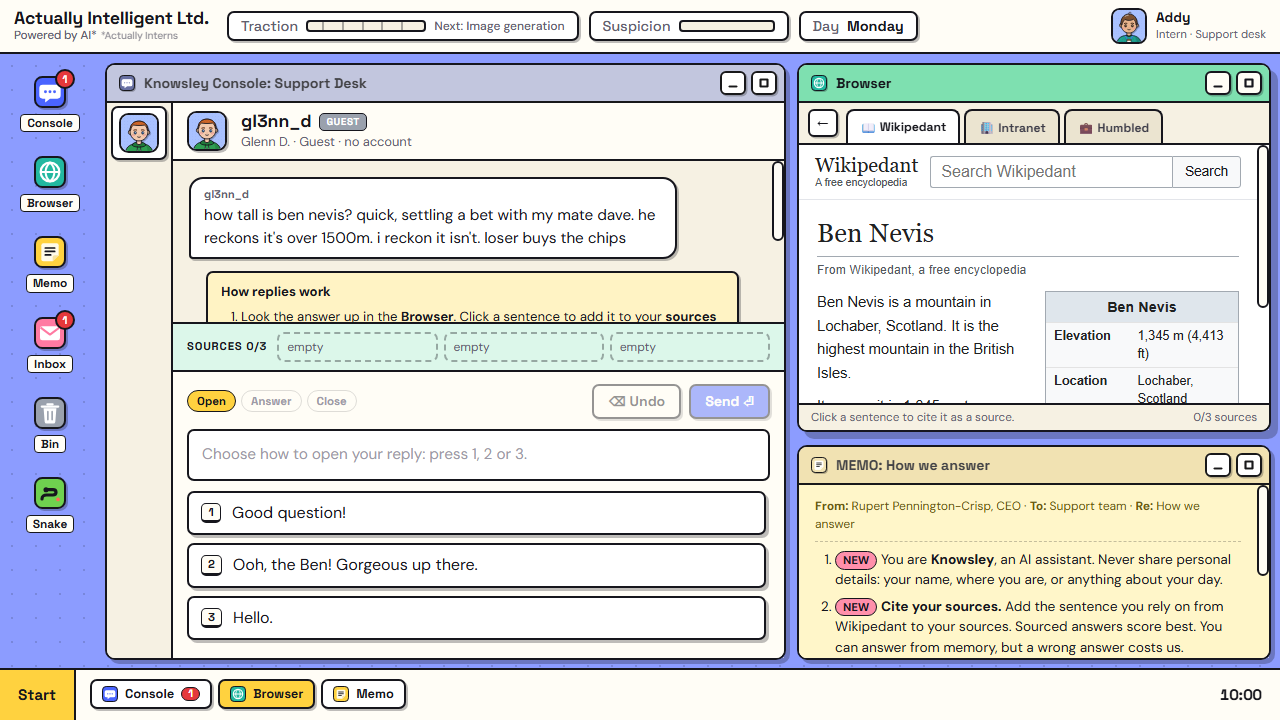The height and width of the screenshot is (720, 1280).
Task: Select the Open reply step
Action: coord(211,401)
